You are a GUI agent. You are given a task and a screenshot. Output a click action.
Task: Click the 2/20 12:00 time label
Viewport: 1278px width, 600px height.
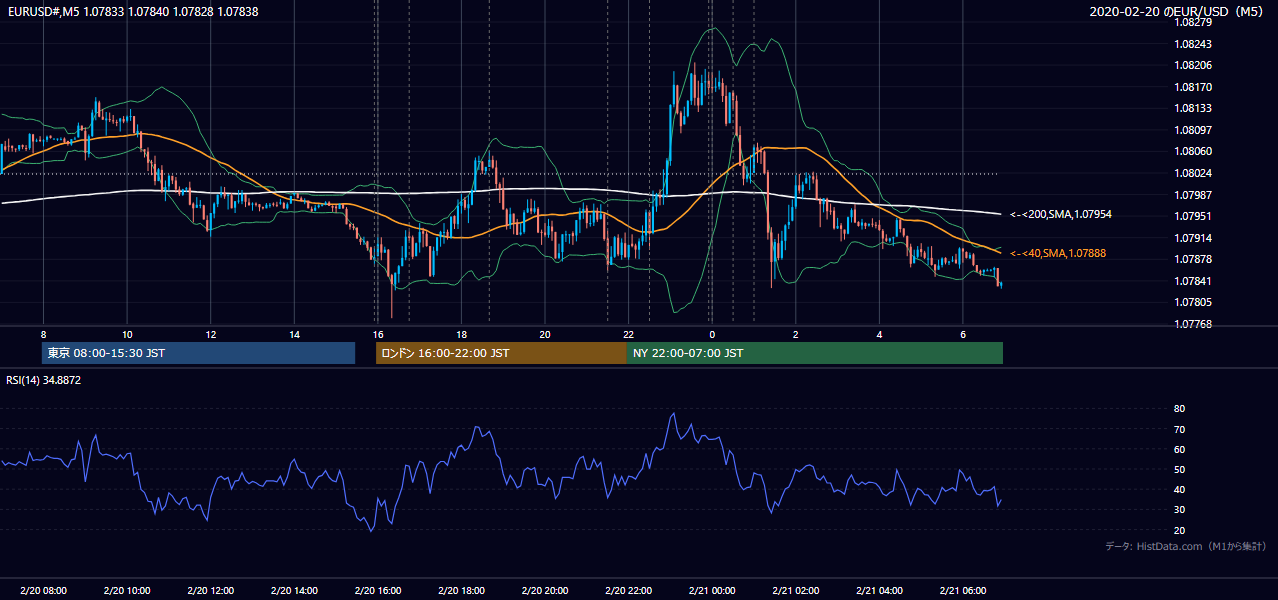pyautogui.click(x=210, y=591)
